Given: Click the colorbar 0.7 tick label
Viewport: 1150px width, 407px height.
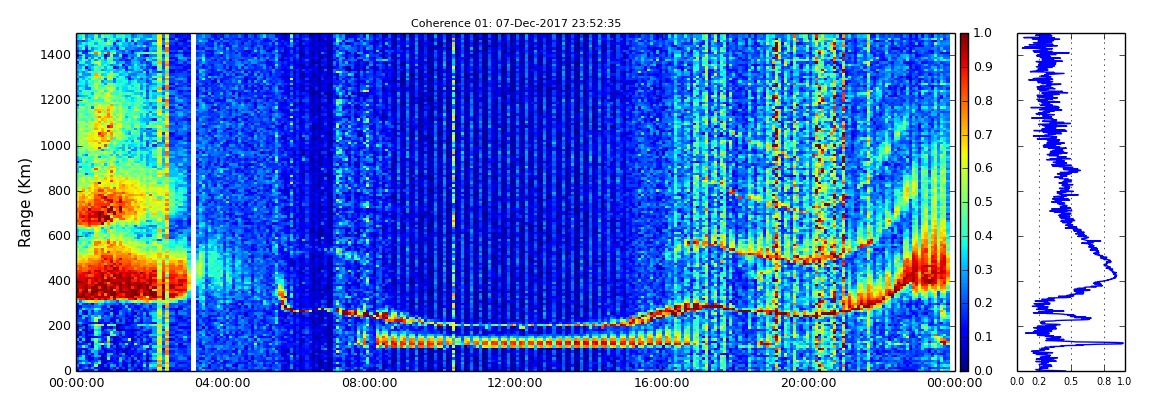Looking at the screenshot, I should click(x=981, y=135).
